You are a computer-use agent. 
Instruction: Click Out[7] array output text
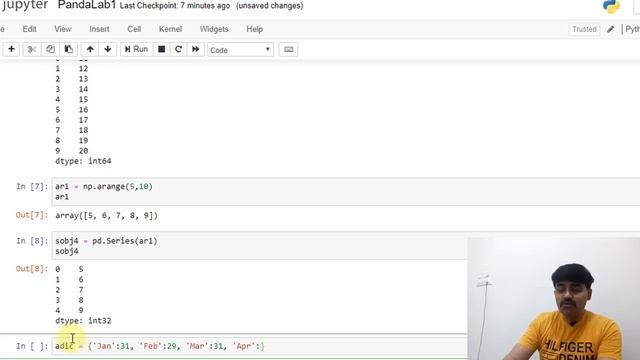tap(107, 215)
